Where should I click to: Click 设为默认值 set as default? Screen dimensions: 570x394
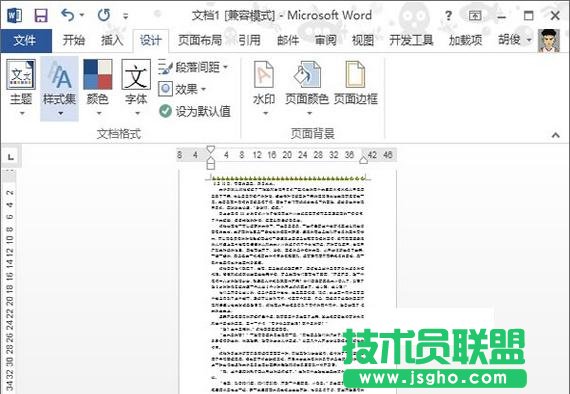click(x=195, y=111)
